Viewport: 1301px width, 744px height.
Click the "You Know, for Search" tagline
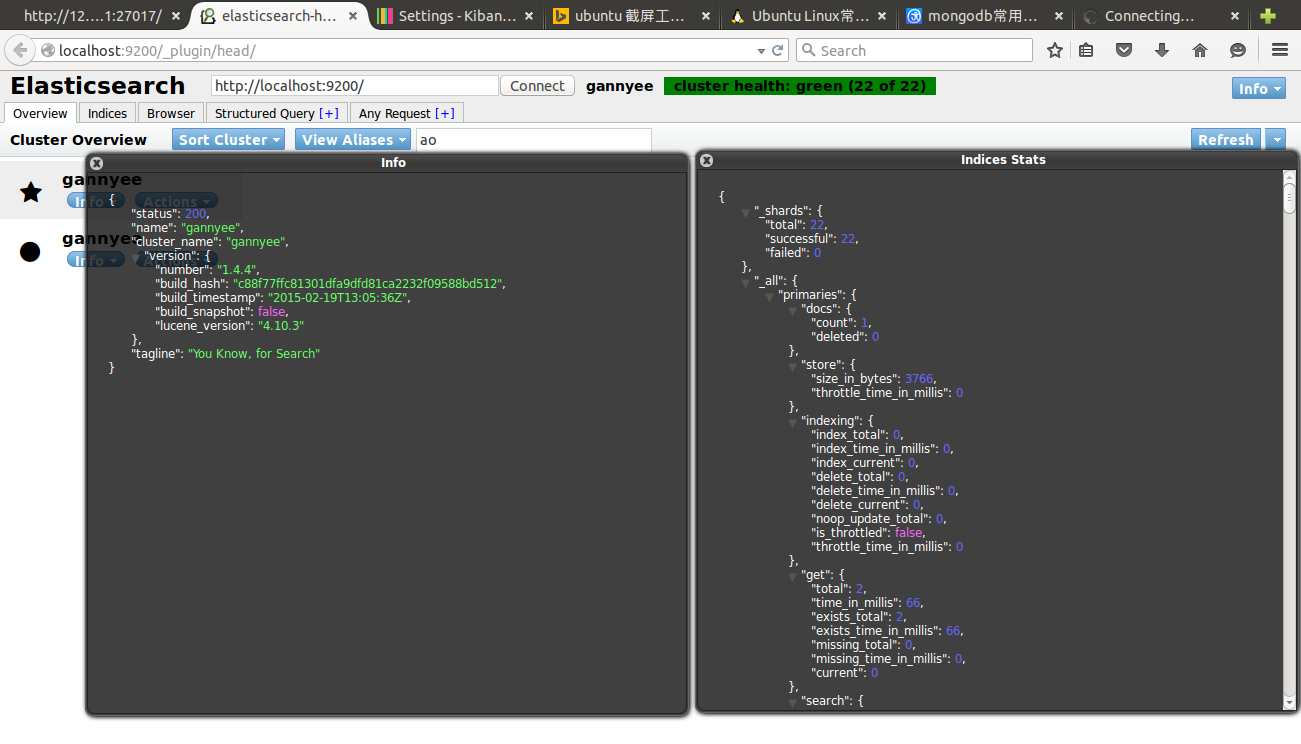254,354
